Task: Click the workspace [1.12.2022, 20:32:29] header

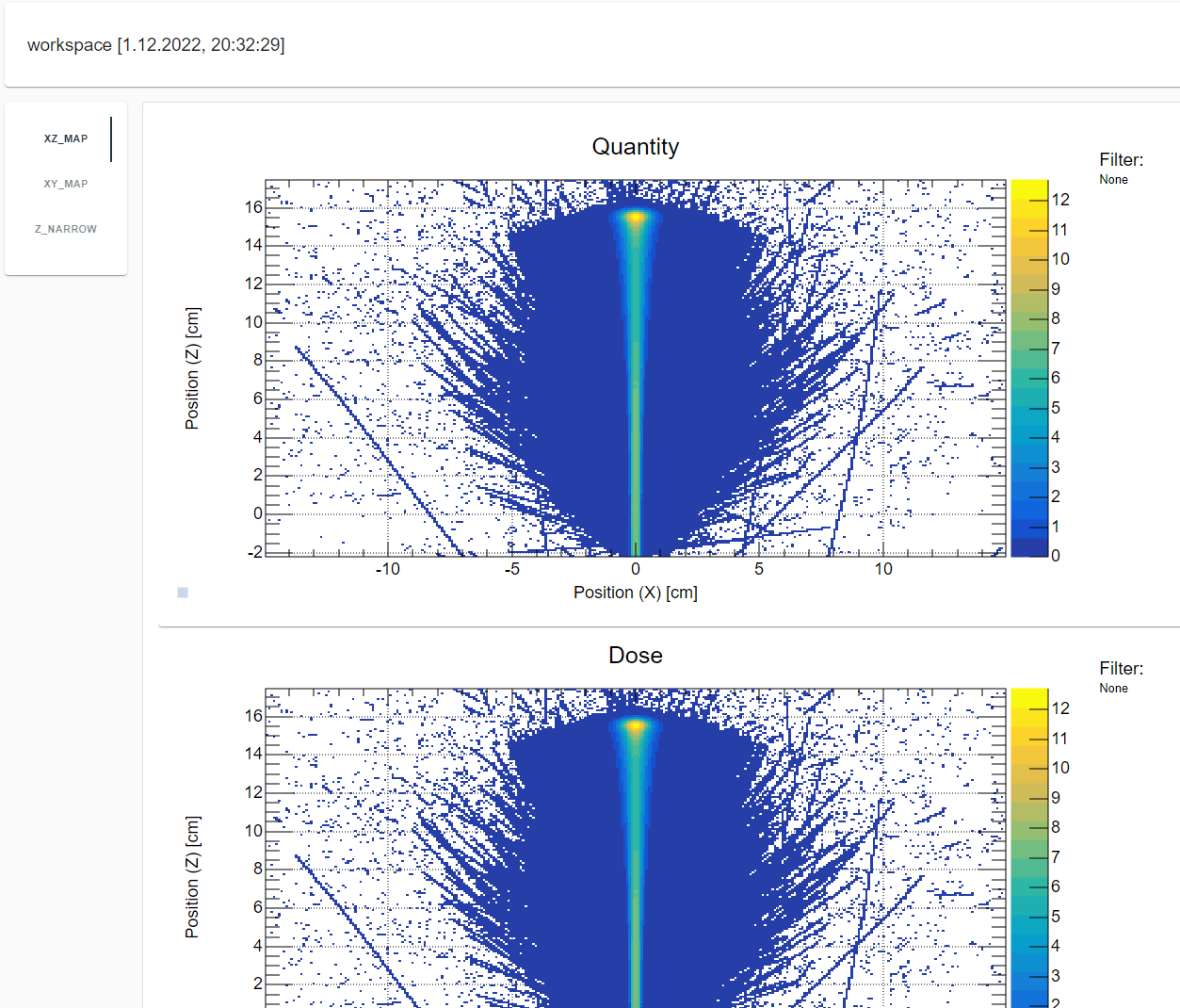Action: [x=155, y=44]
